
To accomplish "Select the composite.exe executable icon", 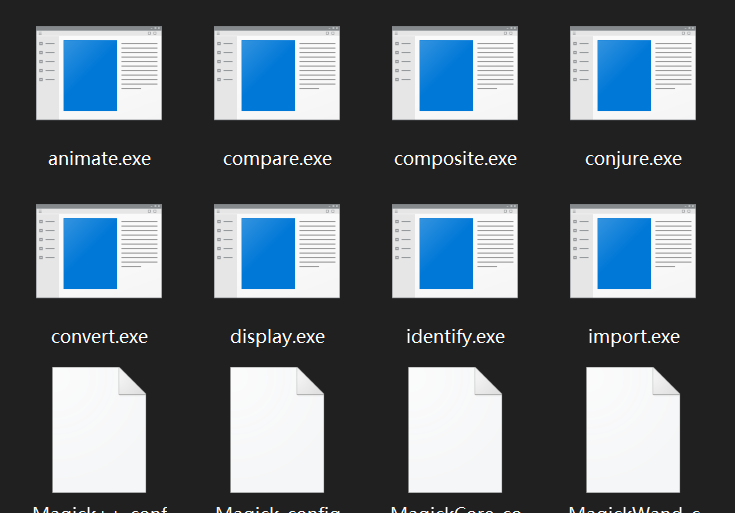I will (x=455, y=73).
